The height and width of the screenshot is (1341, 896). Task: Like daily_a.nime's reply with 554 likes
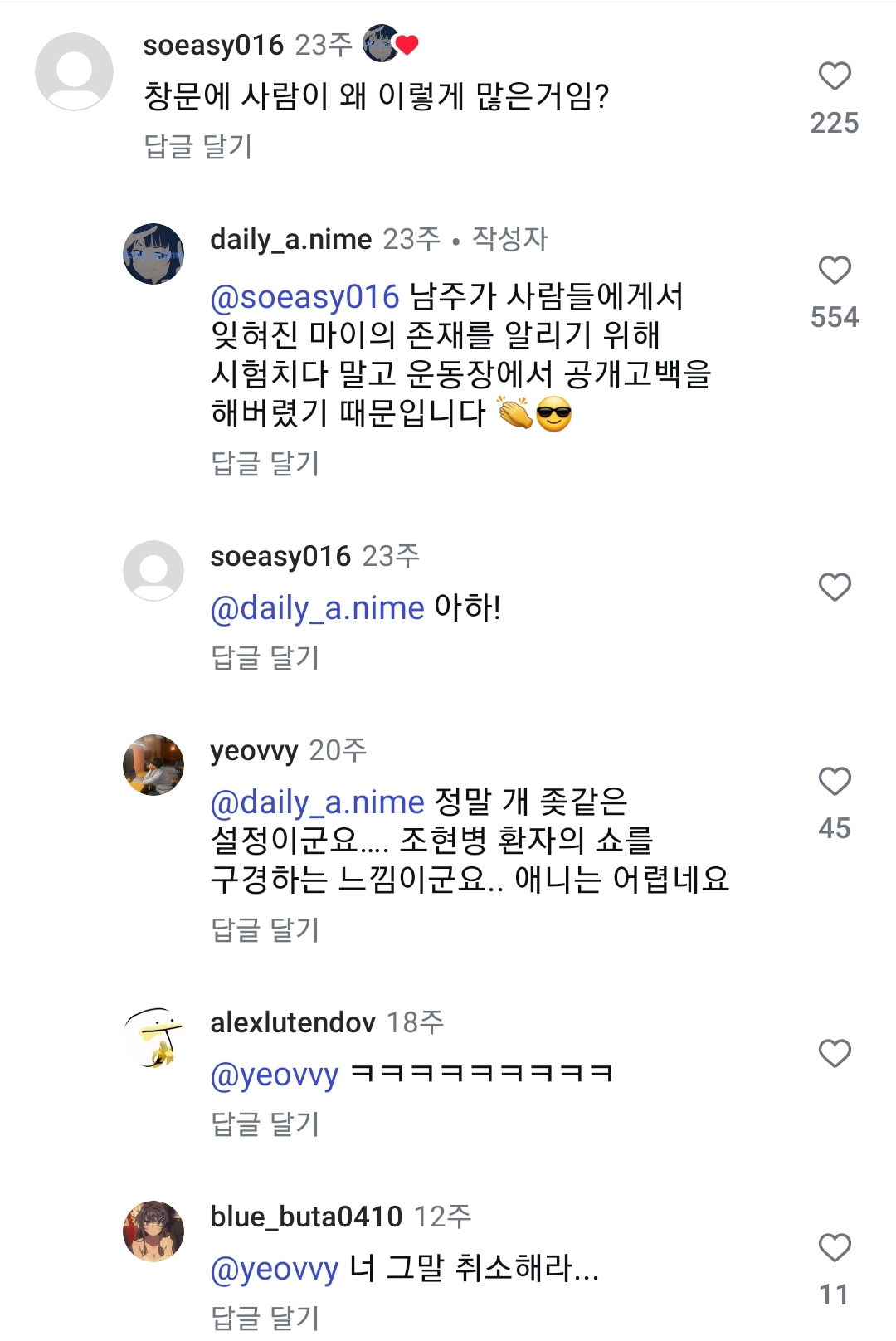[835, 271]
